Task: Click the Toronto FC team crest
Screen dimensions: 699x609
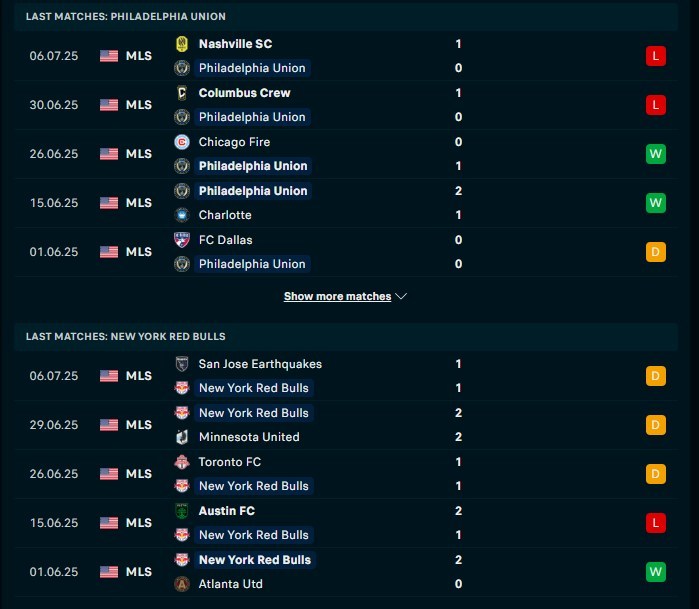Action: [x=182, y=462]
